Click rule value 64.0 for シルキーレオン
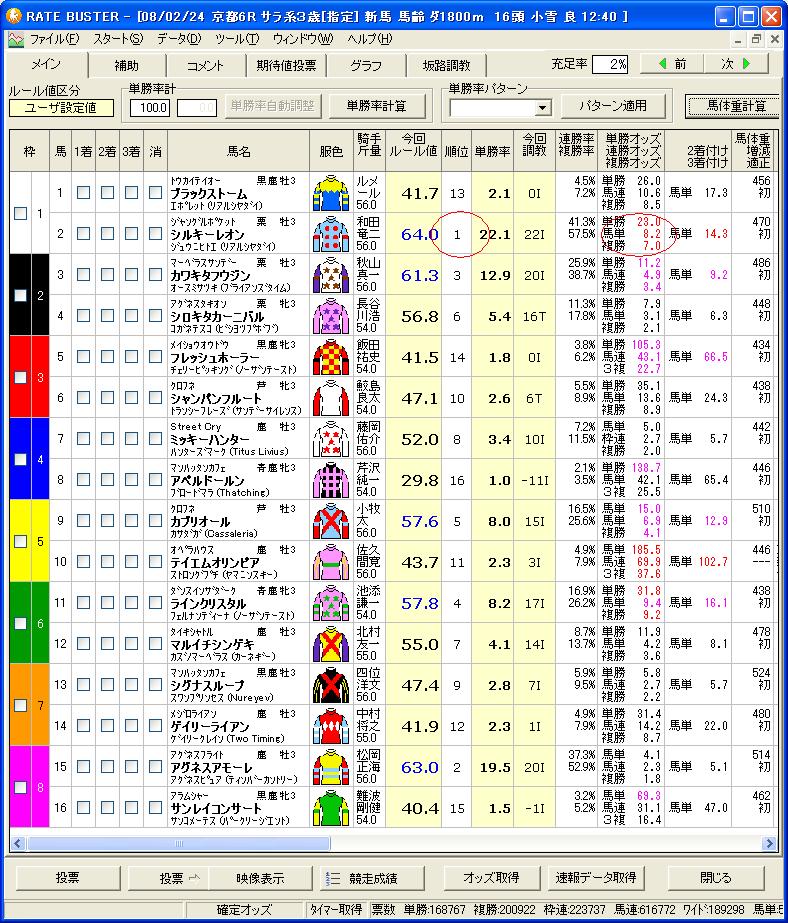Image resolution: width=788 pixels, height=923 pixels. [x=419, y=234]
